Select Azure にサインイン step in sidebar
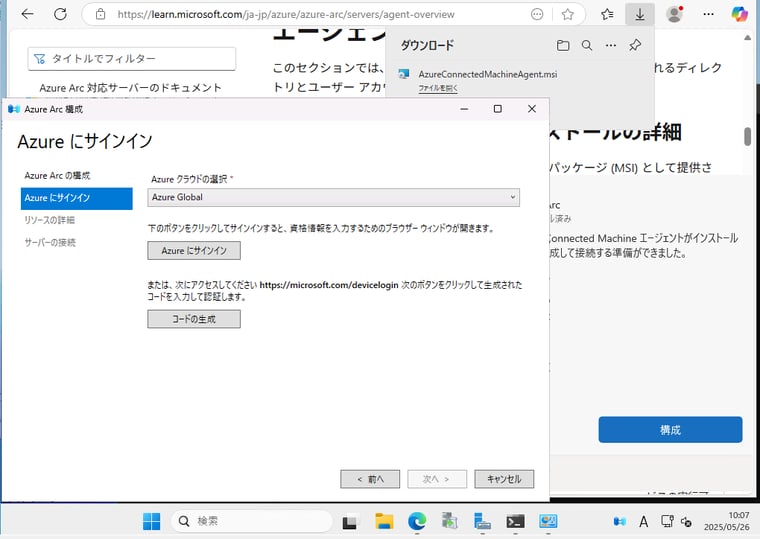This screenshot has width=760, height=539. point(77,198)
